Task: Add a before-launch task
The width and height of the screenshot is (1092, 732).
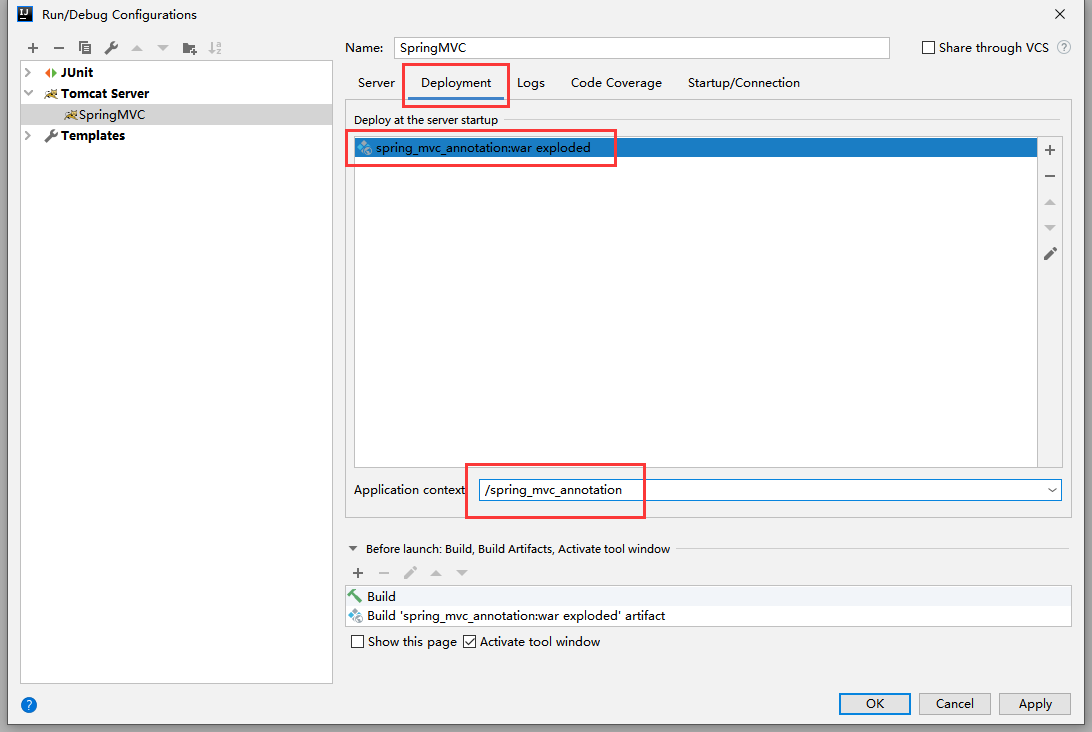Action: [358, 573]
